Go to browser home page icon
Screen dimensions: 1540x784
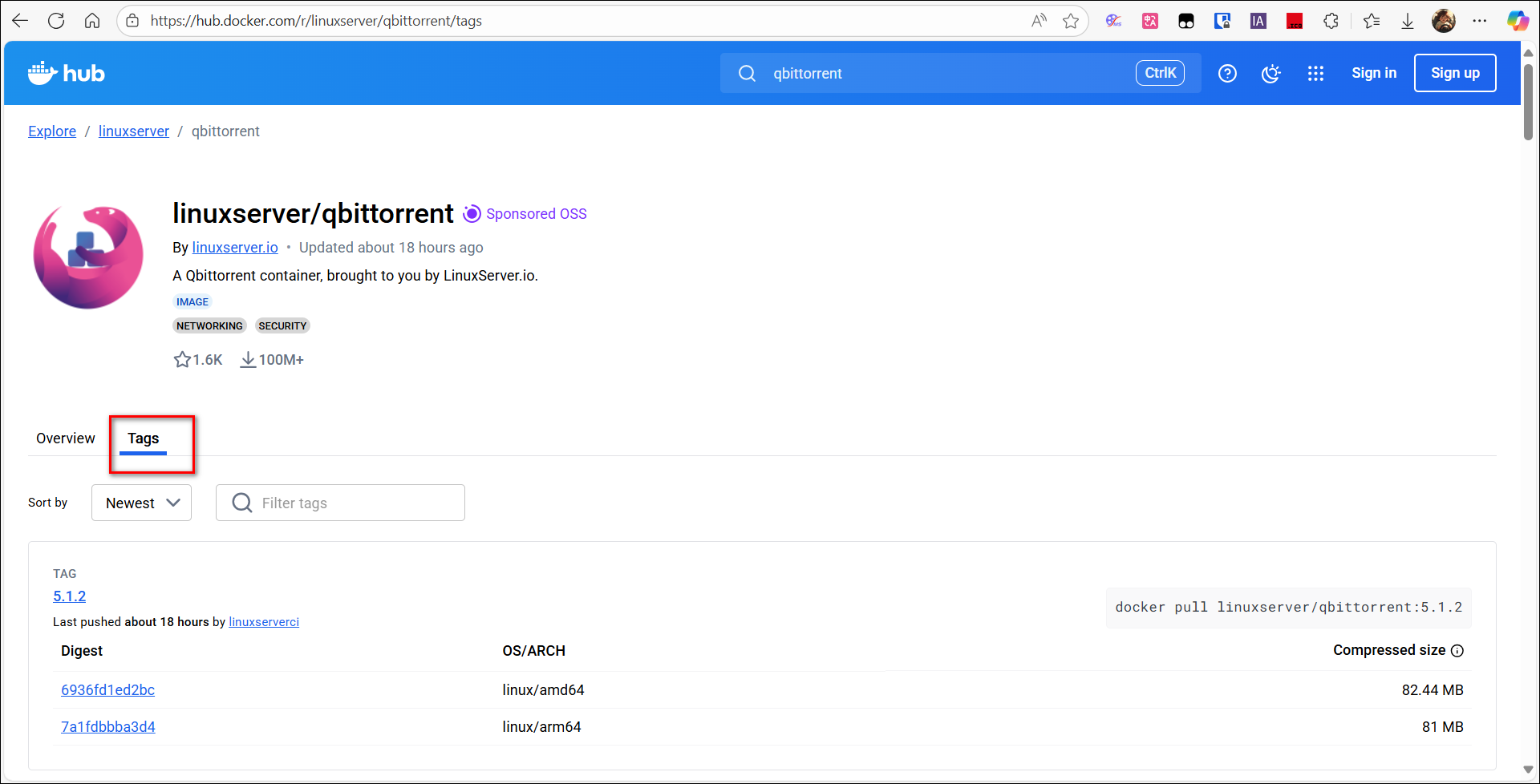(x=92, y=21)
